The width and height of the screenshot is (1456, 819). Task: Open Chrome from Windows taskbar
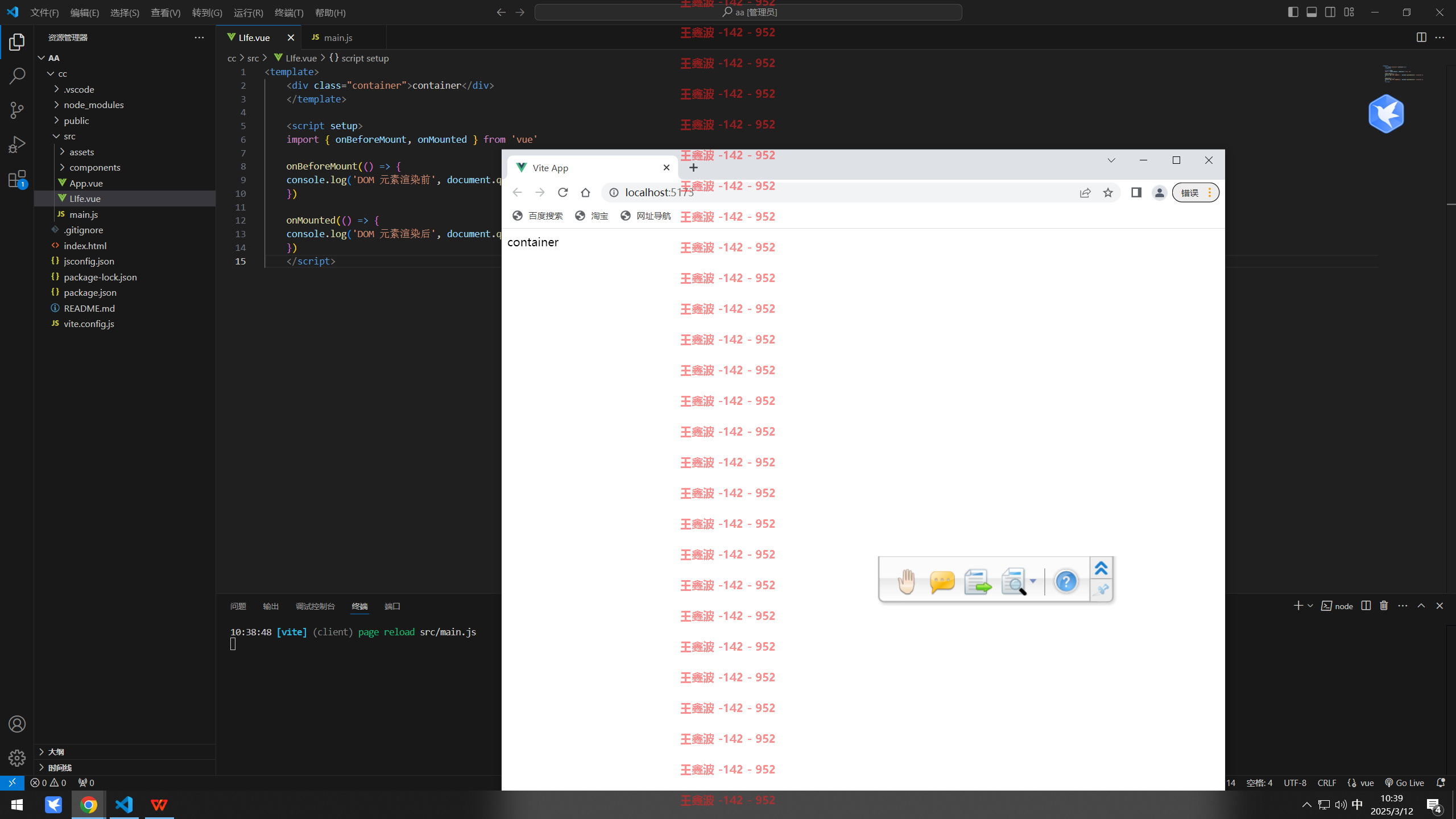[x=88, y=805]
